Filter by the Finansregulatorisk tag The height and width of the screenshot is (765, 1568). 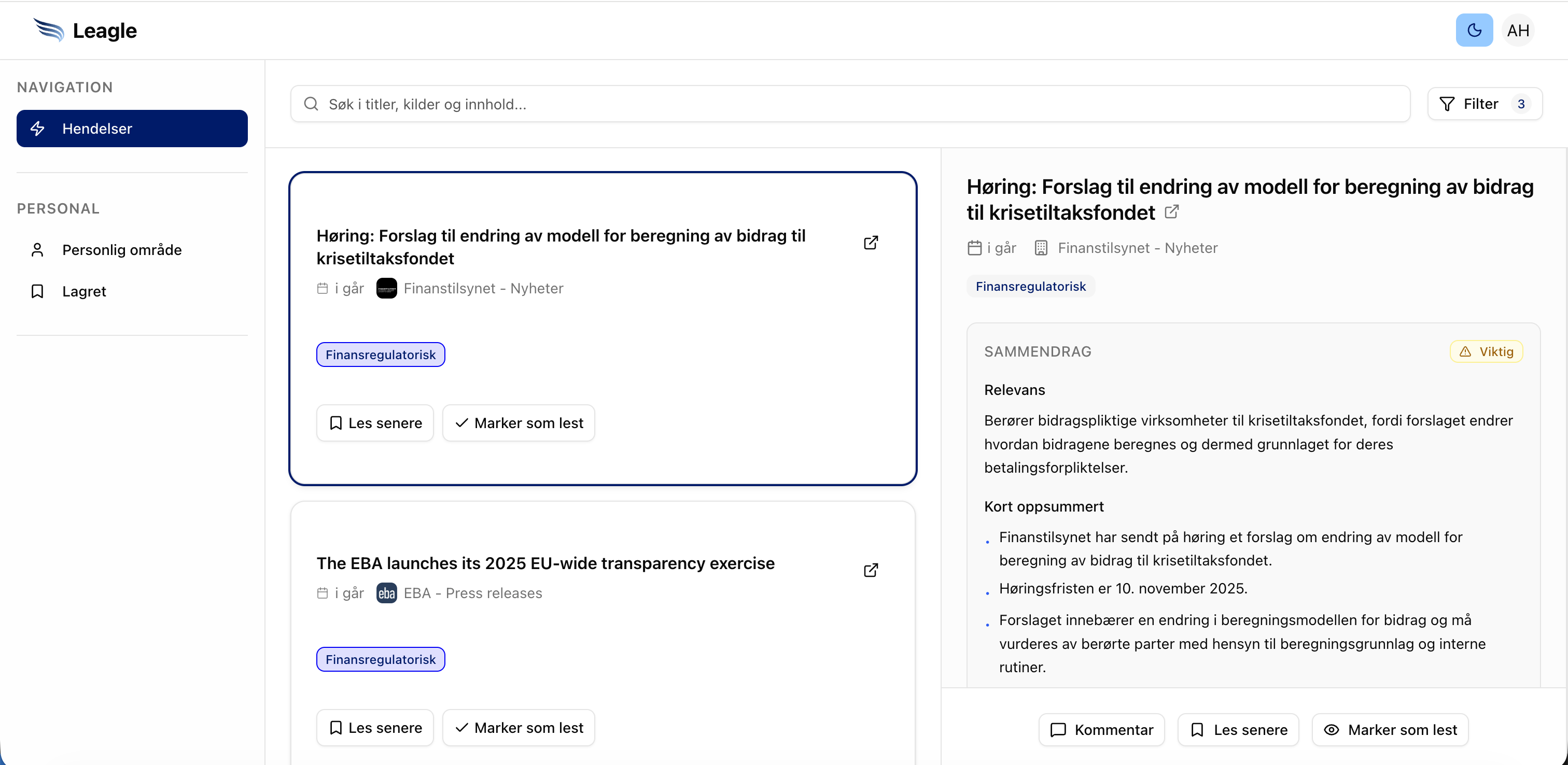380,354
